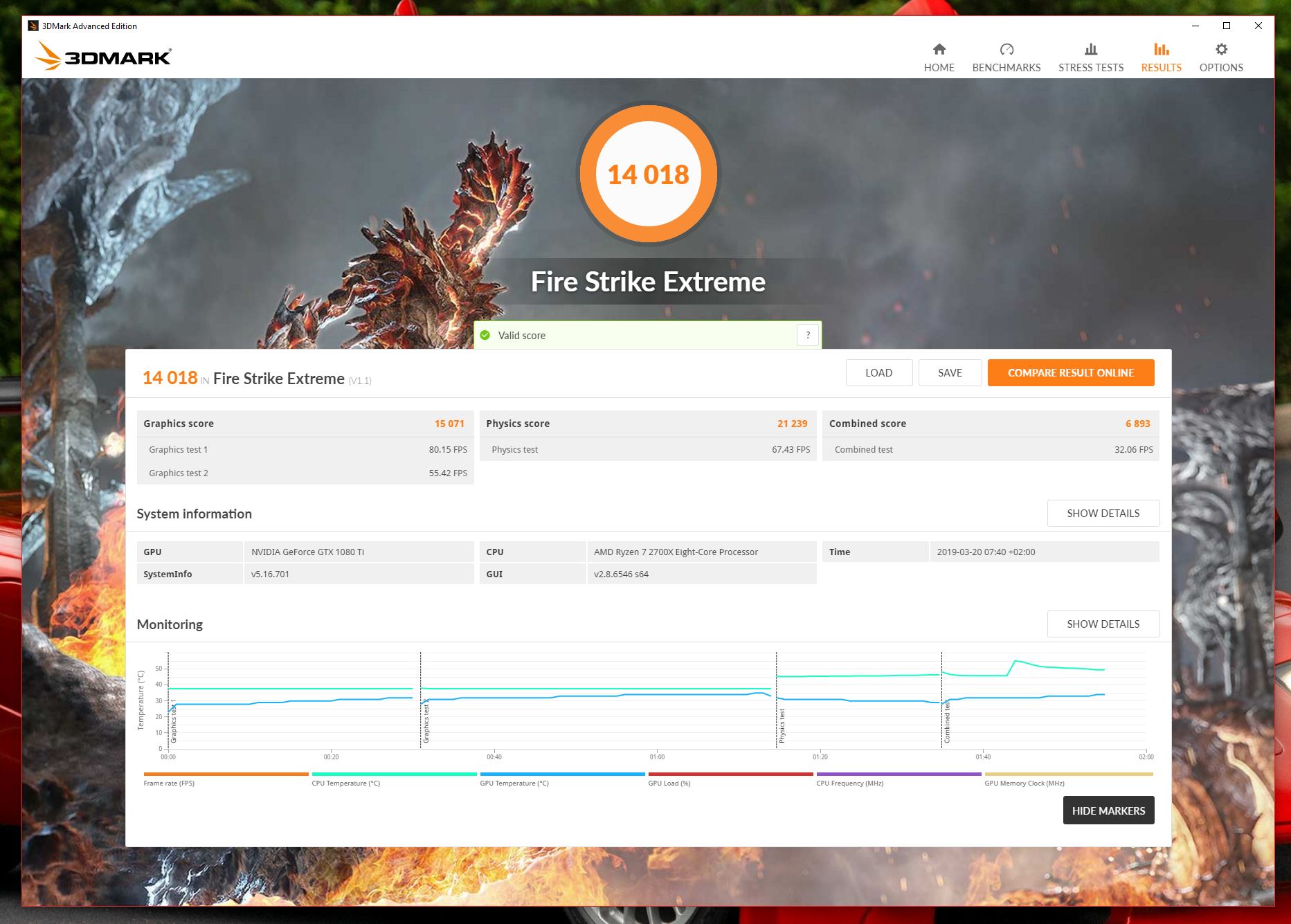The image size is (1291, 924).
Task: Click Graphics test 2 row
Action: coord(305,473)
